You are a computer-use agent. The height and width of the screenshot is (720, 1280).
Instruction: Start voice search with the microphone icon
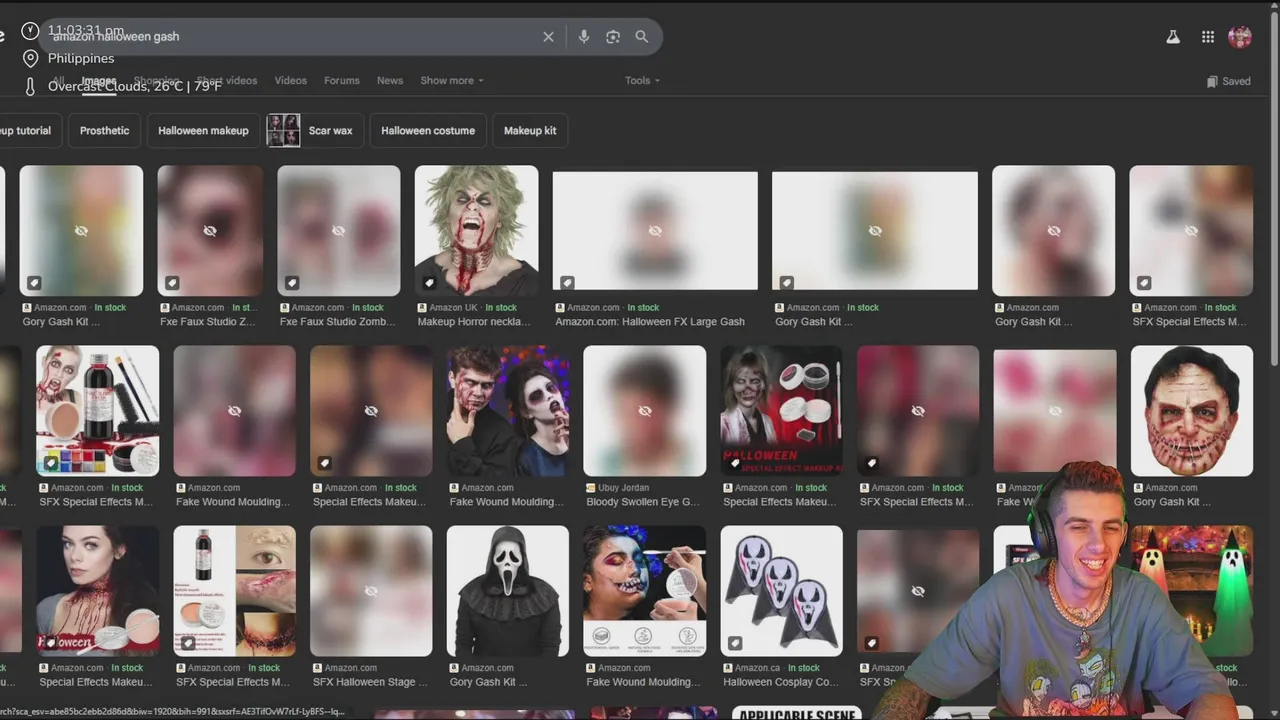point(584,37)
